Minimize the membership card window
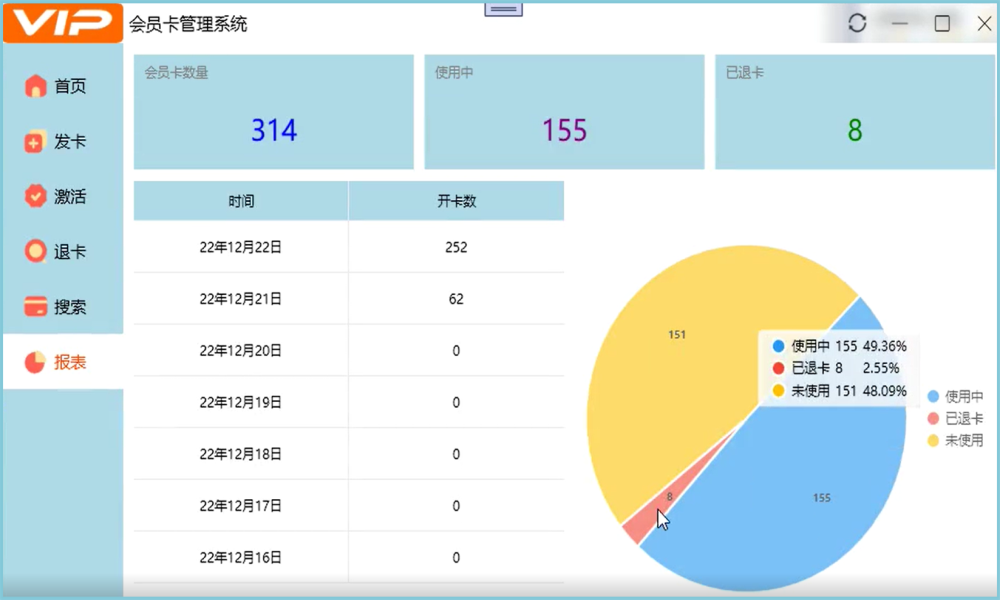The width and height of the screenshot is (1000, 600). point(900,24)
